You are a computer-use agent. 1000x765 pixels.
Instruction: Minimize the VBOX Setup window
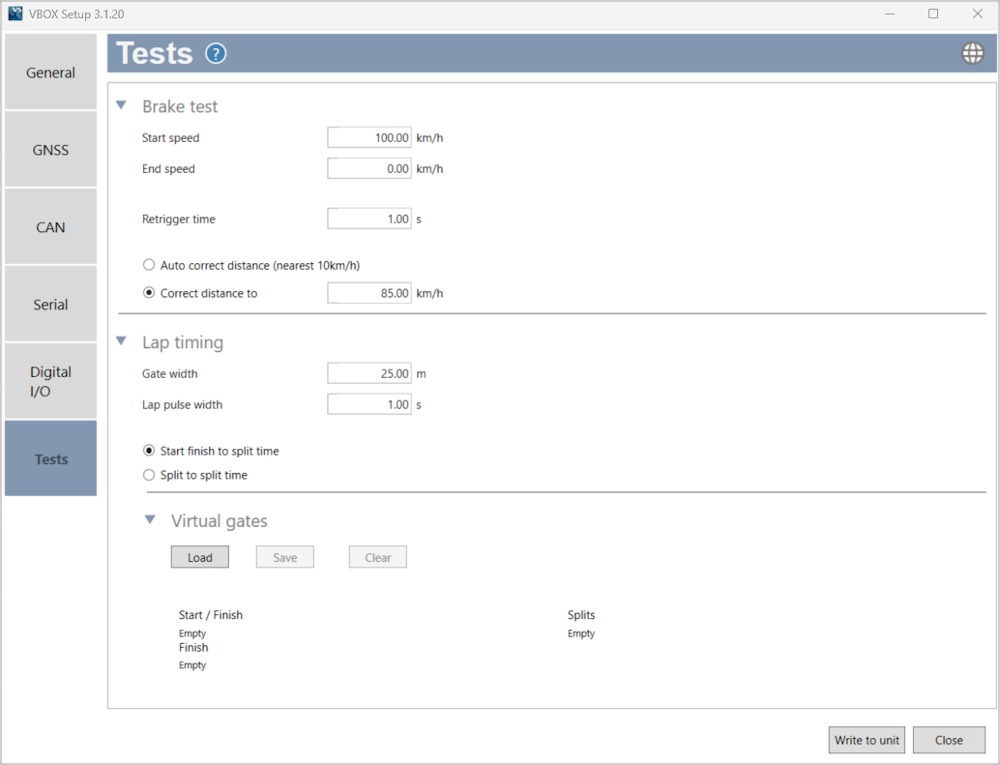coord(890,13)
